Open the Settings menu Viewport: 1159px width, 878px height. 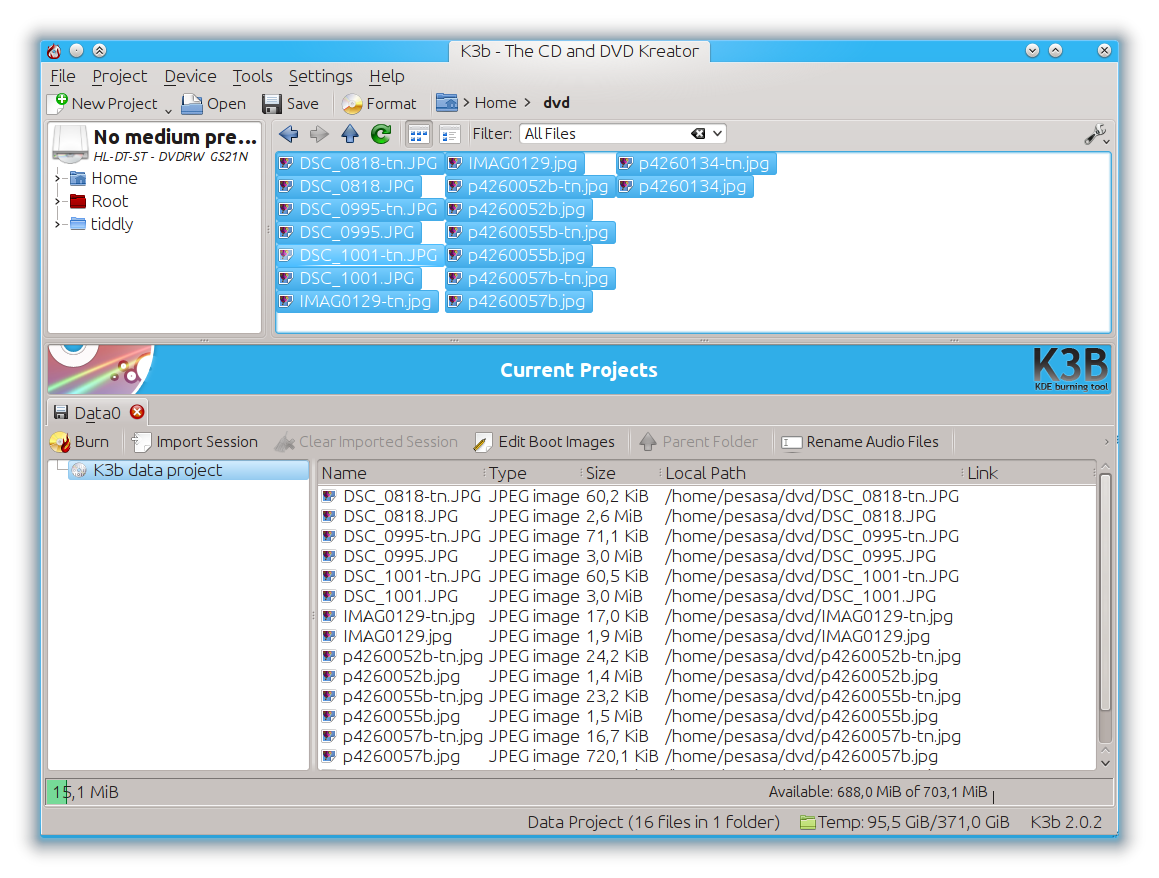coord(321,76)
